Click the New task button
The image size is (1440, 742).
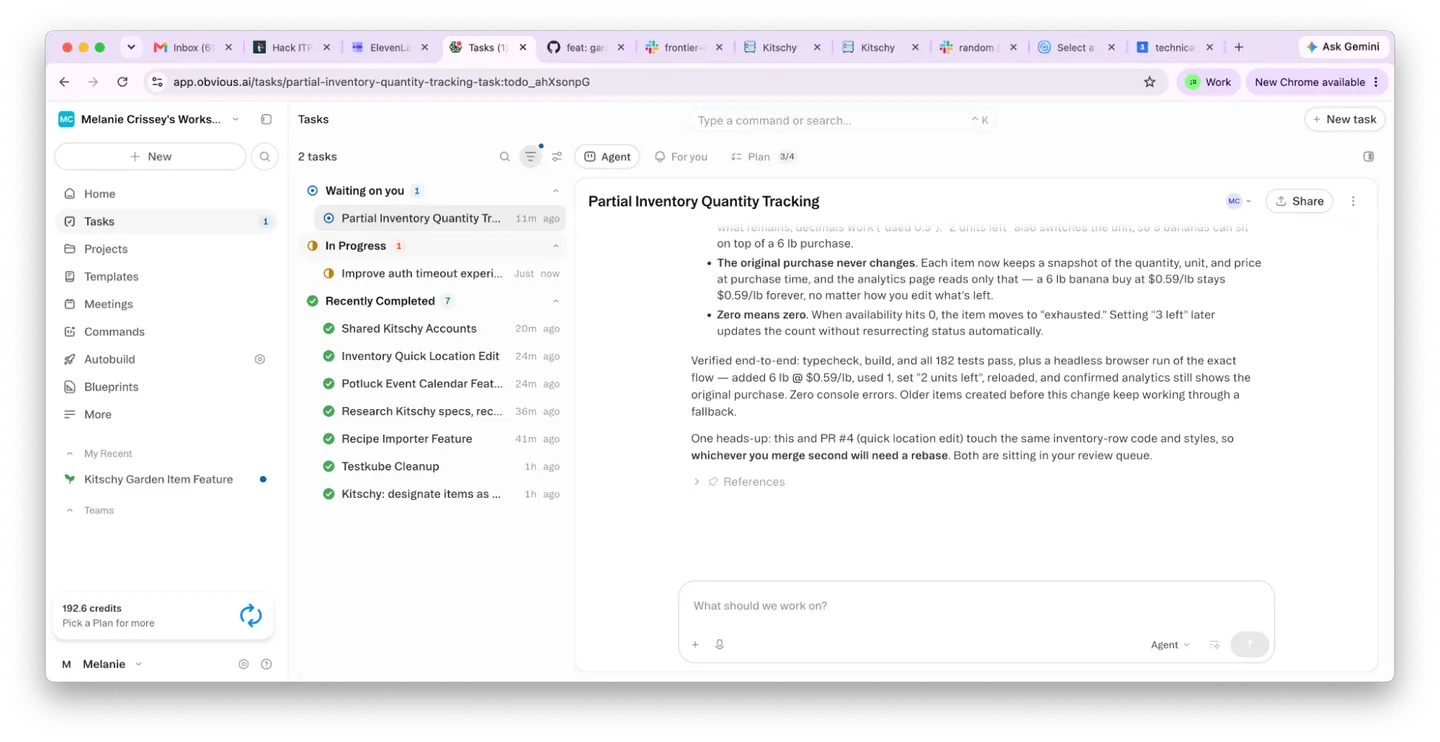click(x=1345, y=119)
